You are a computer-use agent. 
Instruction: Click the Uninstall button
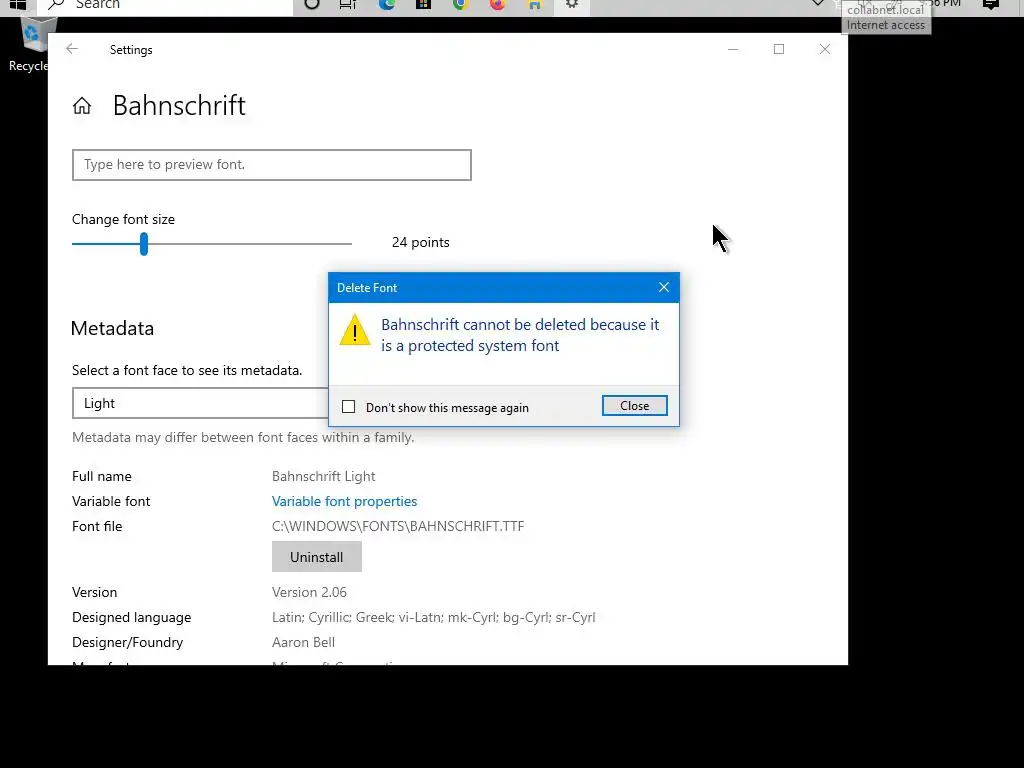[317, 556]
